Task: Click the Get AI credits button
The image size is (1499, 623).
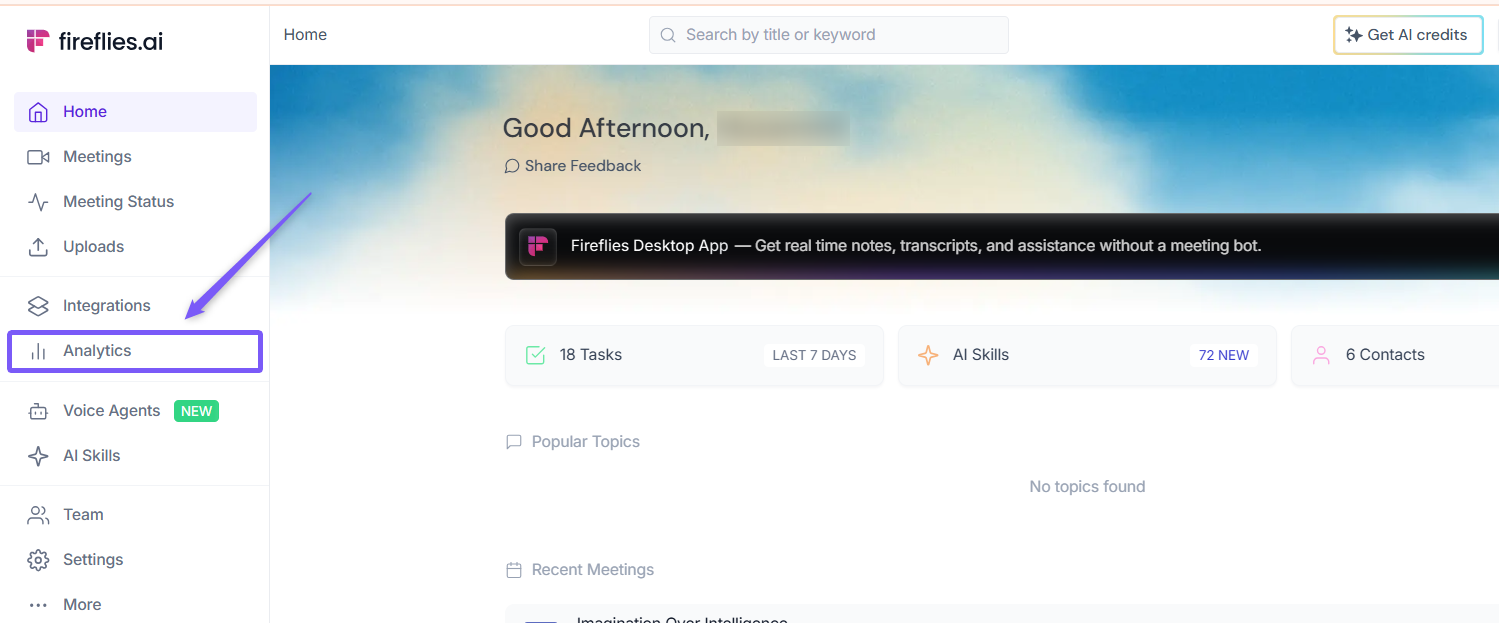Action: click(1407, 35)
